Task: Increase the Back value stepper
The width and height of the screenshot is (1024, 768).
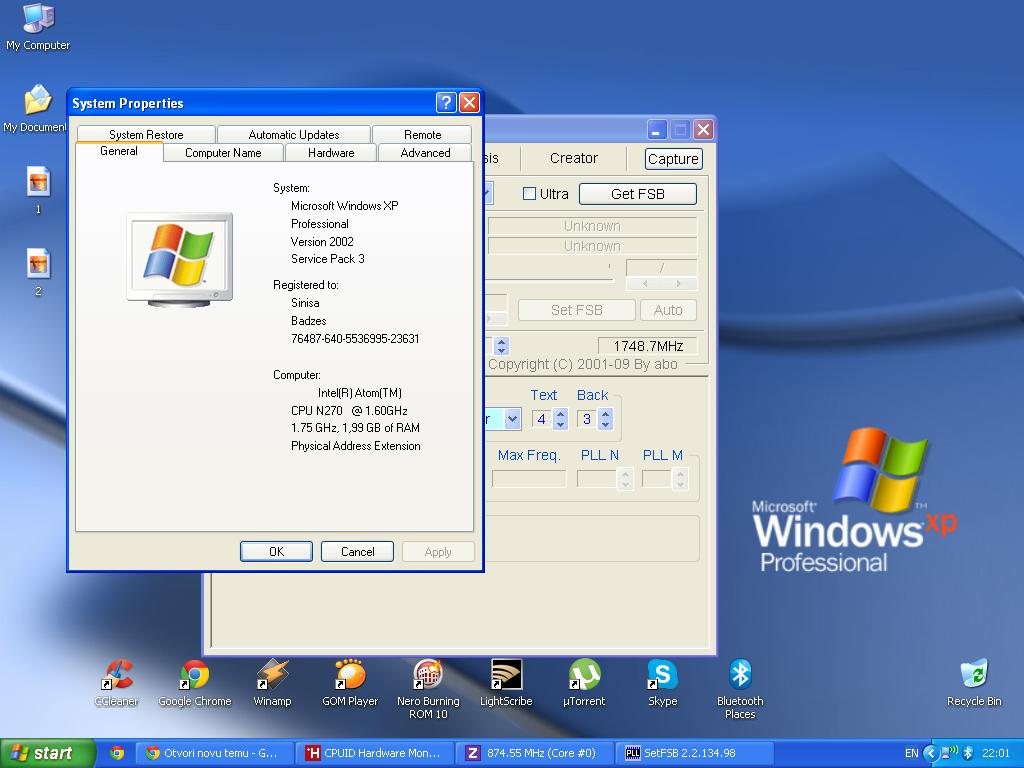Action: tap(605, 413)
